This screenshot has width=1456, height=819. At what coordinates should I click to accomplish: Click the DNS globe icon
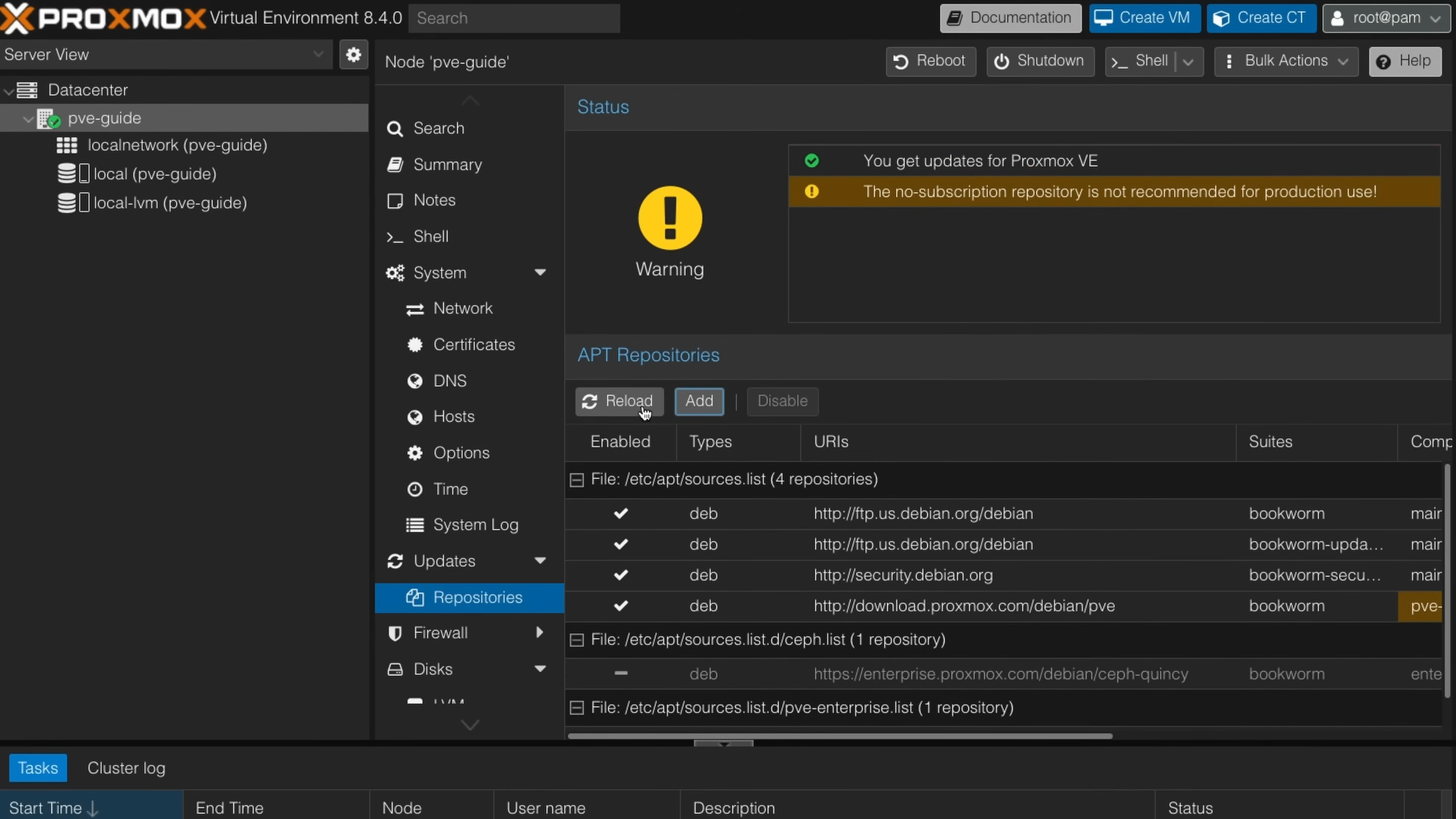[415, 381]
